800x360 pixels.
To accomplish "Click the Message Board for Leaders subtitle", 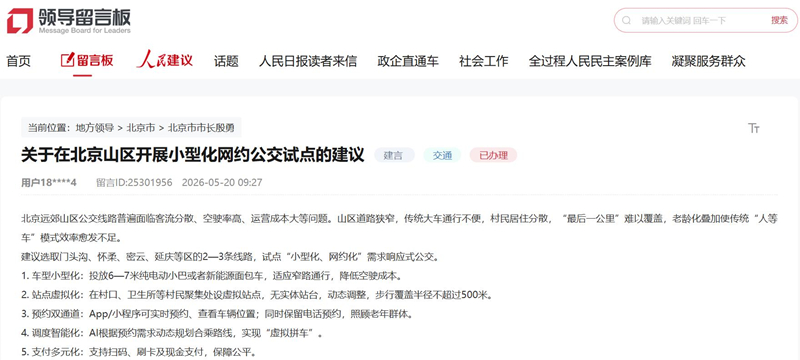I will (85, 31).
